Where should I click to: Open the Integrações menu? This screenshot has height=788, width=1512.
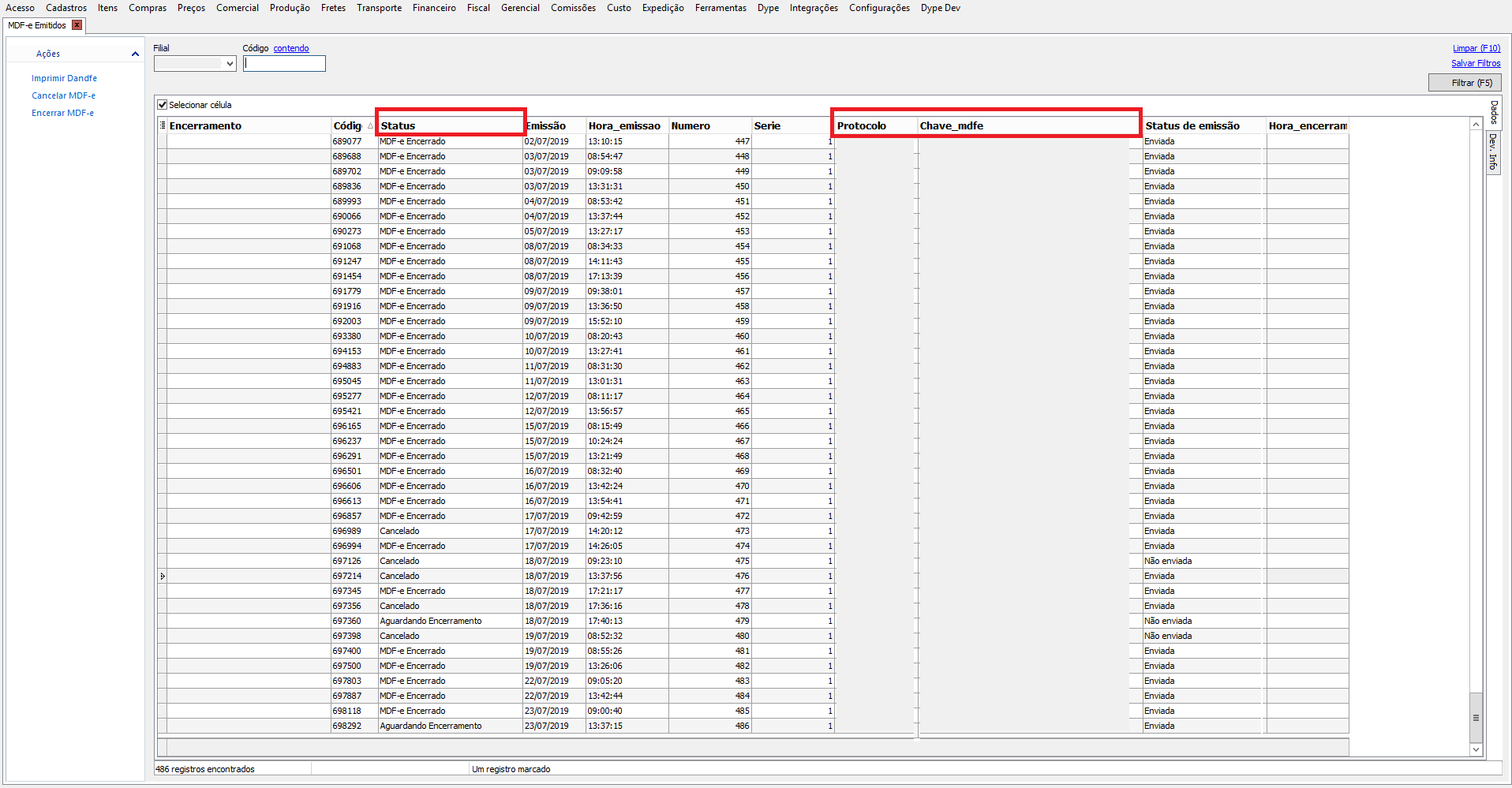(x=814, y=8)
